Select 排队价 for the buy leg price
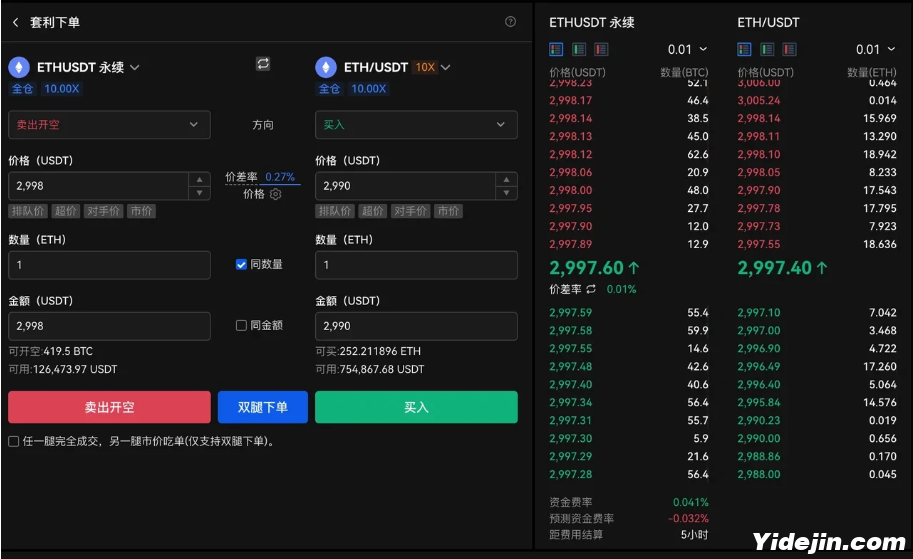Viewport: 913px width, 559px height. coord(335,211)
